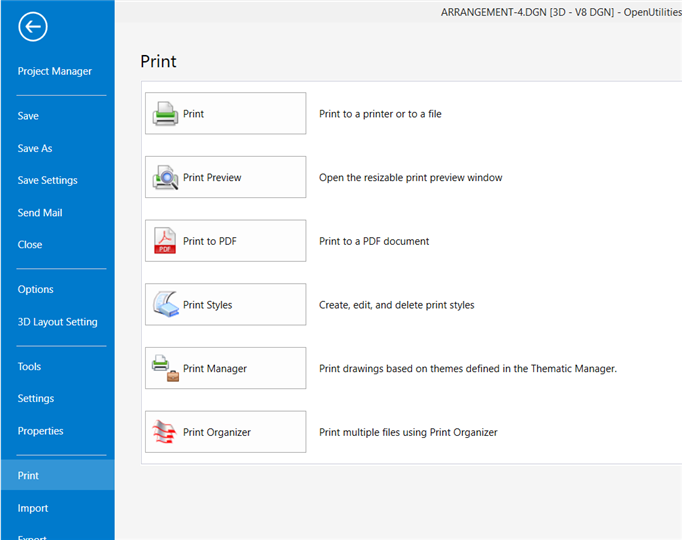Open Properties from the sidebar

40,431
